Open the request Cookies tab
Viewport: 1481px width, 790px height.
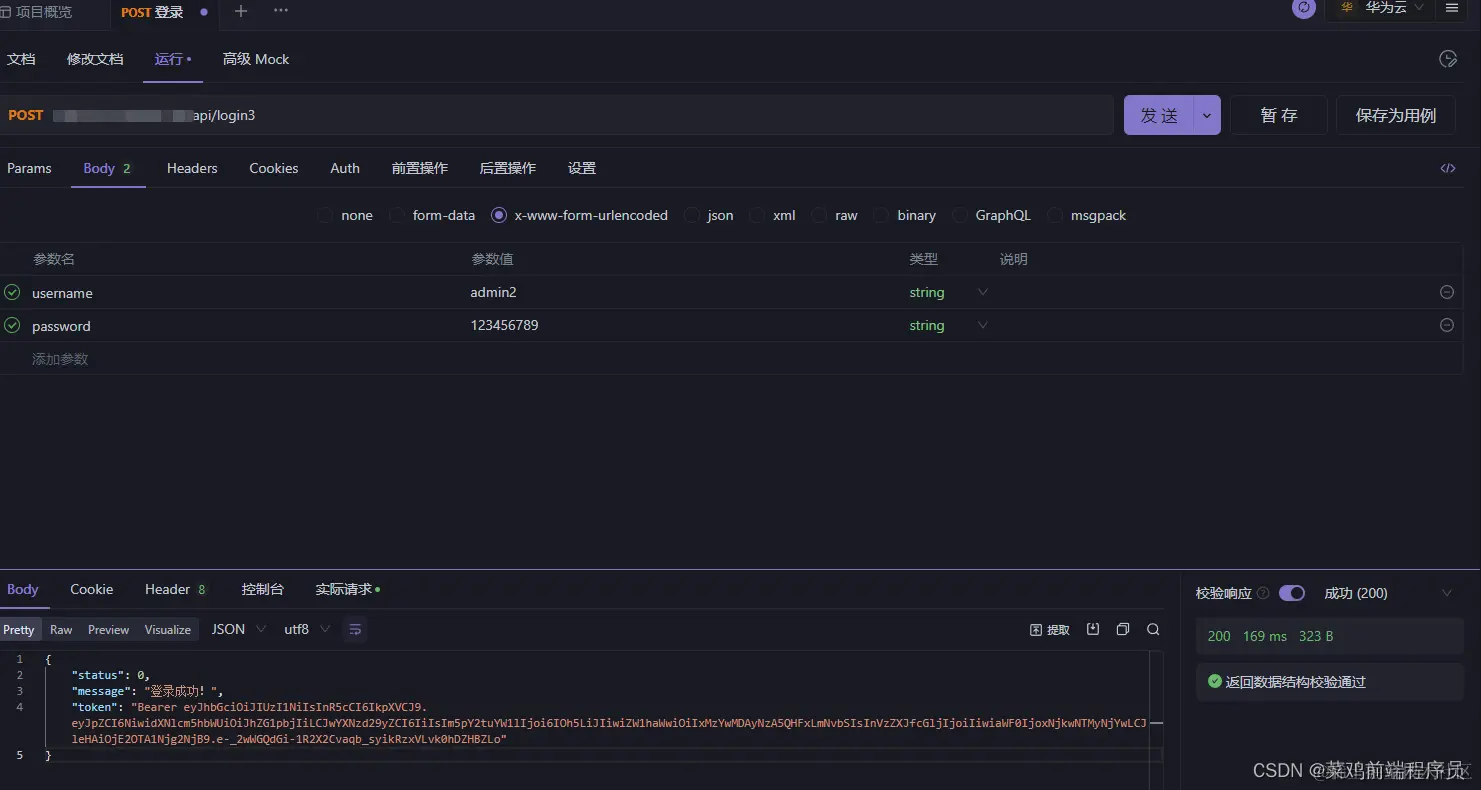click(x=274, y=168)
